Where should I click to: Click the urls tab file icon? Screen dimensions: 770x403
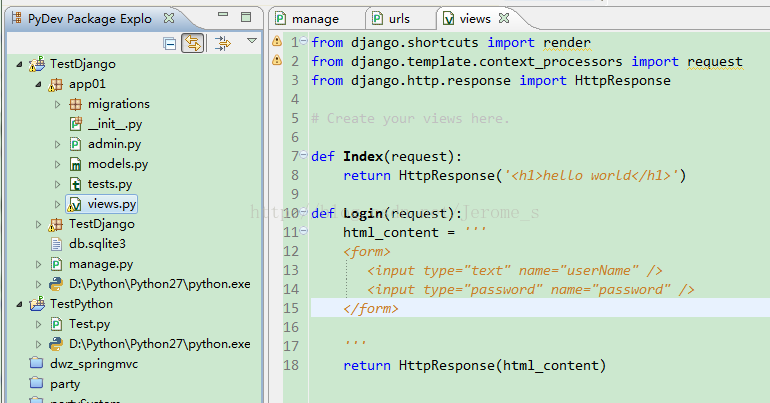(377, 19)
